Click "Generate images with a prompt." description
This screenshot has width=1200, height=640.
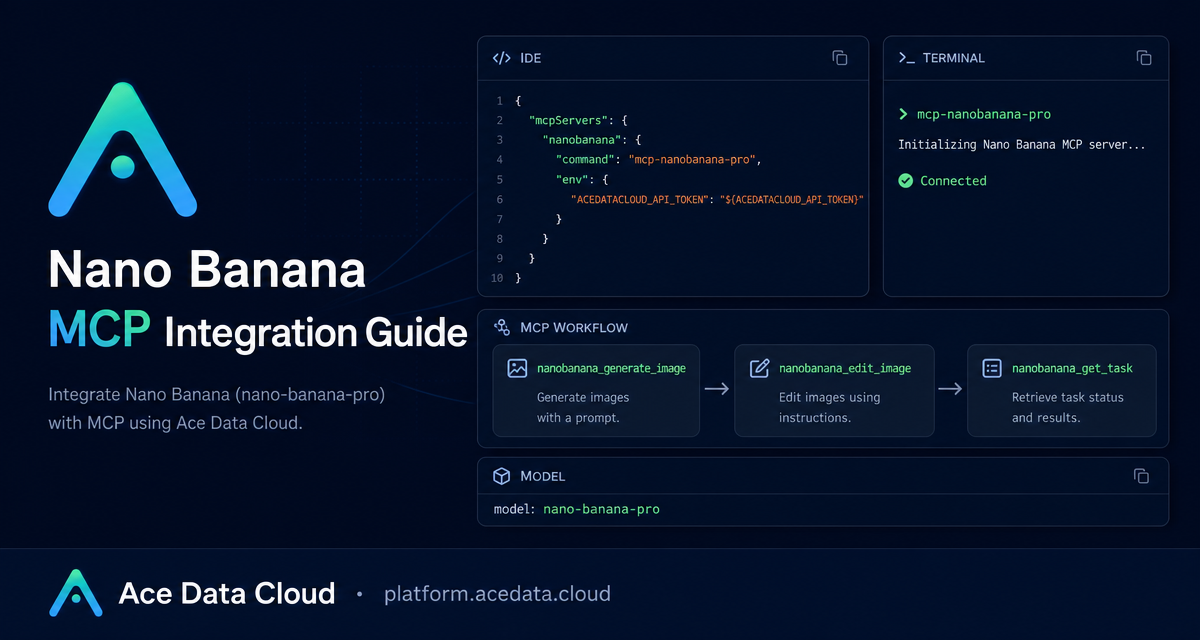click(x=583, y=408)
